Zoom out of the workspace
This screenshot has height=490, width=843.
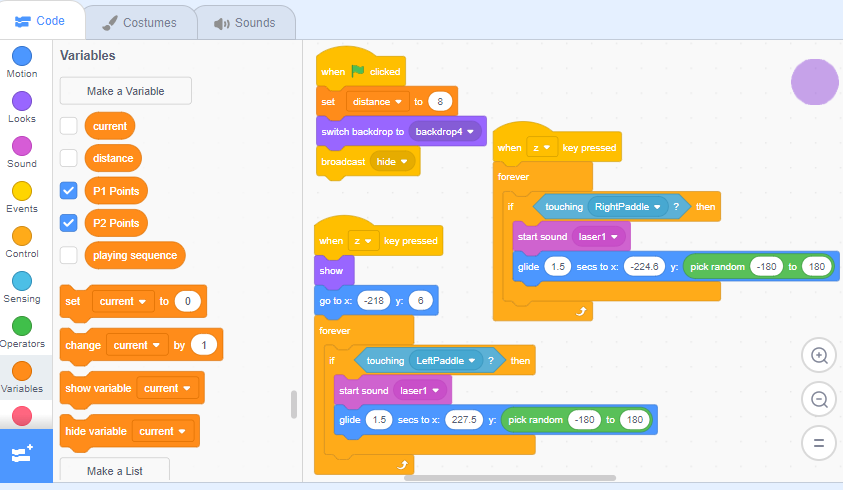click(x=819, y=400)
